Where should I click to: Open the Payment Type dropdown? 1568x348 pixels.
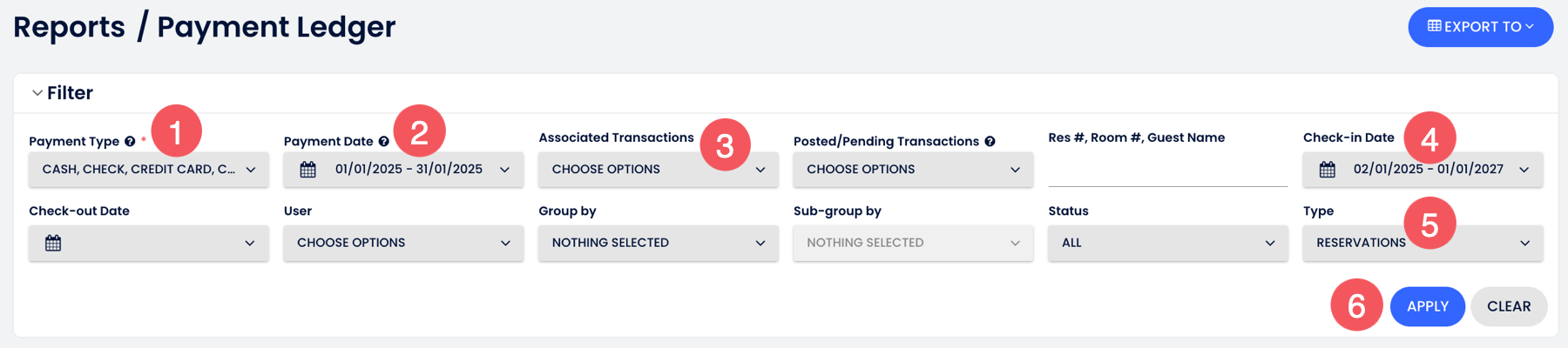pyautogui.click(x=149, y=170)
